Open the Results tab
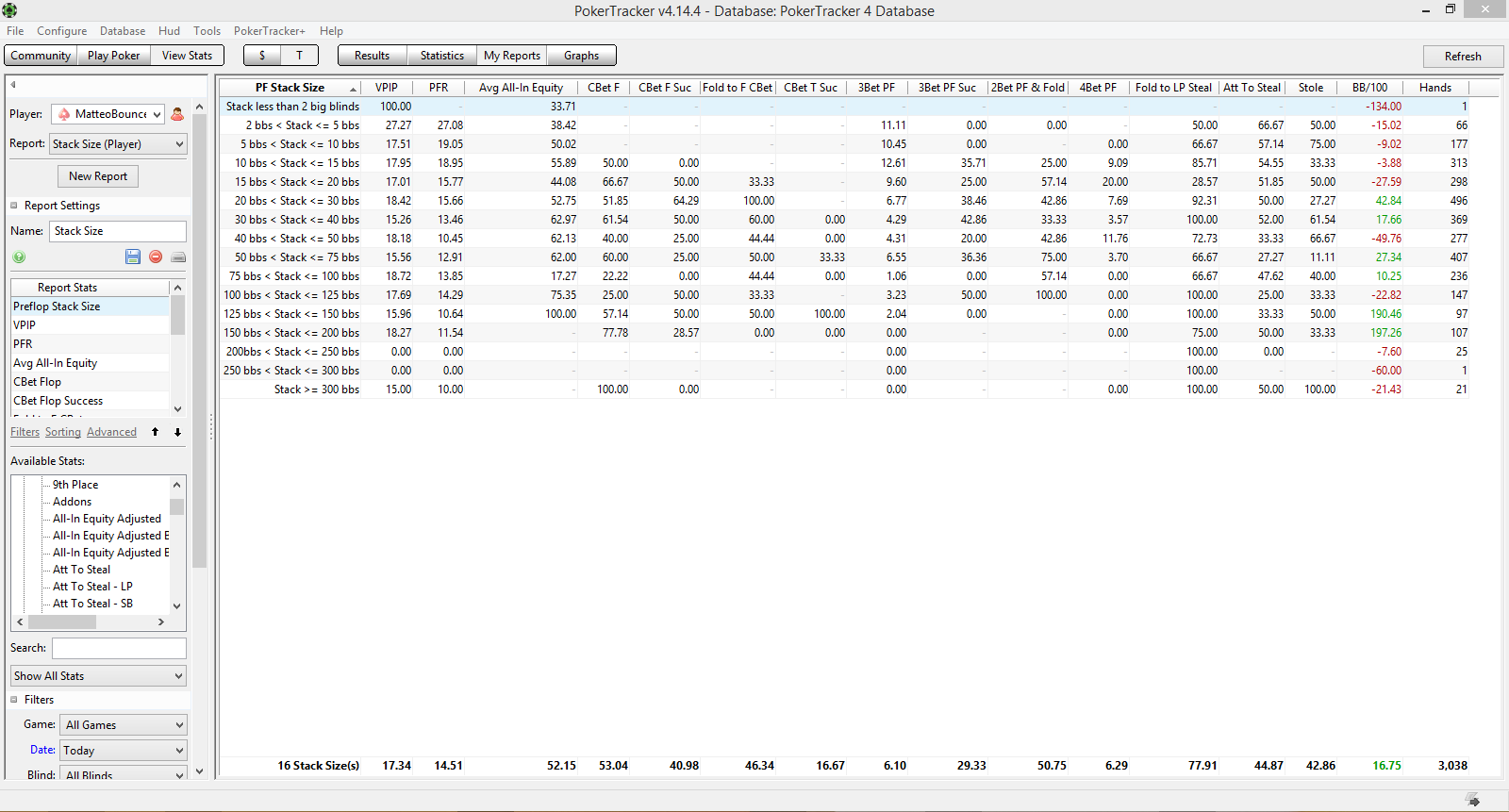This screenshot has height=812, width=1509. (x=372, y=56)
